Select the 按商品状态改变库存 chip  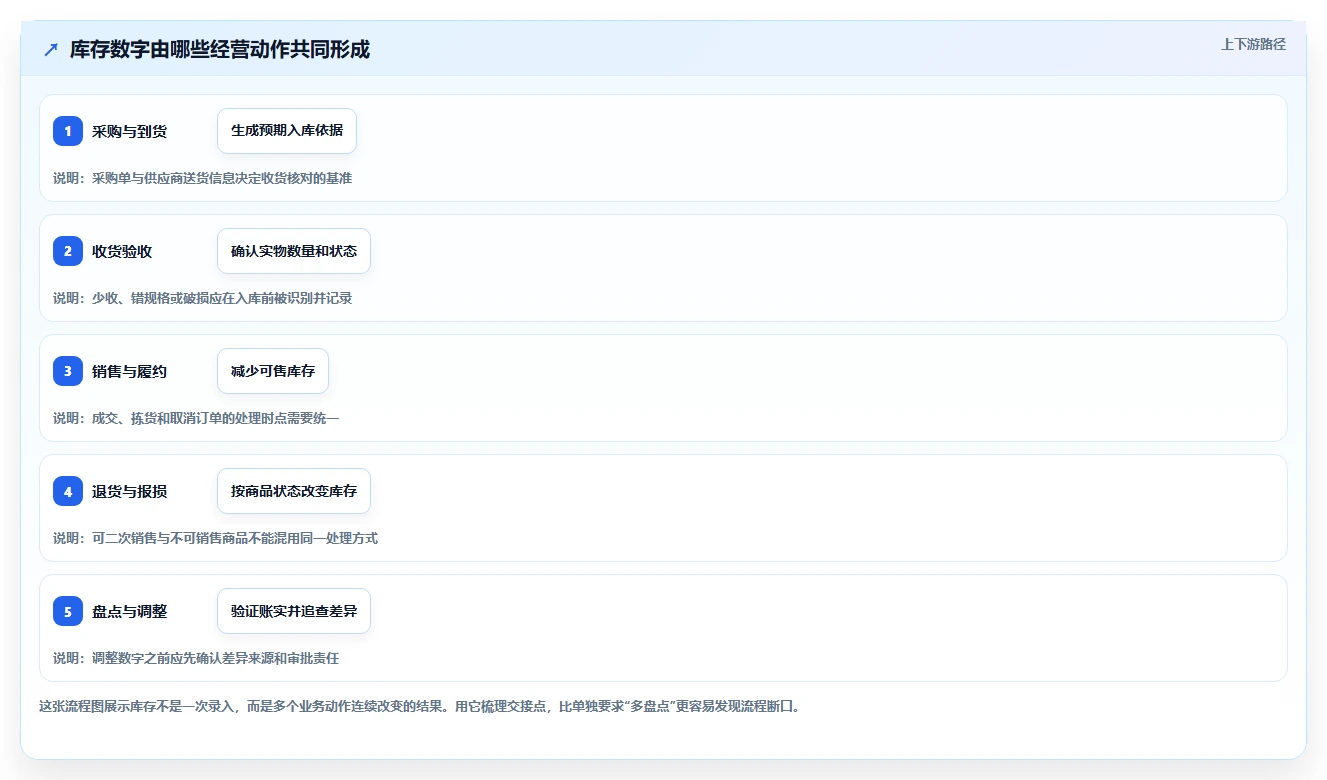pyautogui.click(x=294, y=491)
